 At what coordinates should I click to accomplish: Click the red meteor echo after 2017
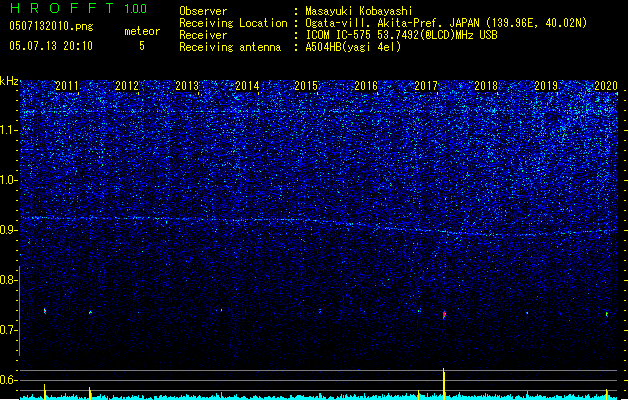point(444,315)
